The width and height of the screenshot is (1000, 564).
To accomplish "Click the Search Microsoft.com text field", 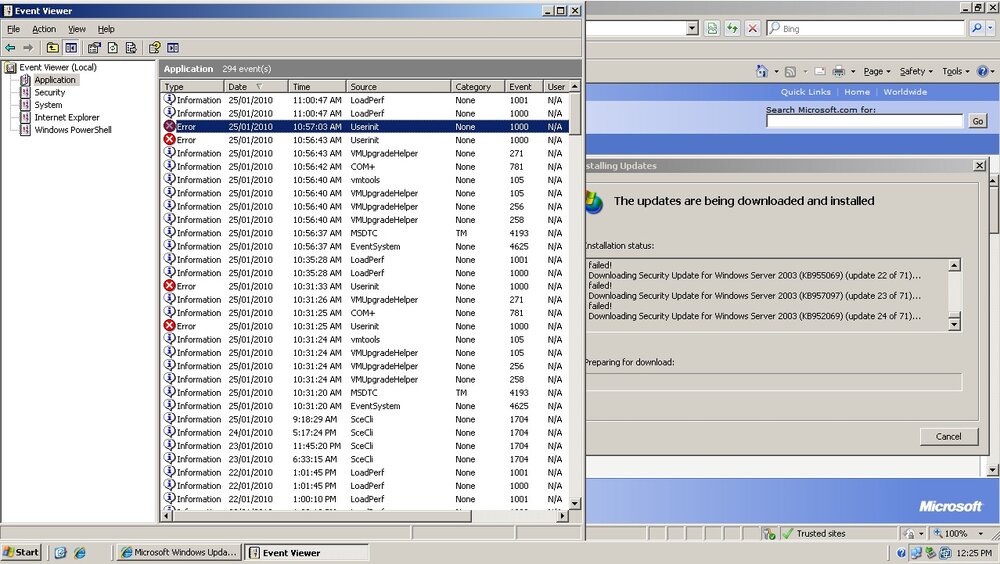I will [864, 121].
